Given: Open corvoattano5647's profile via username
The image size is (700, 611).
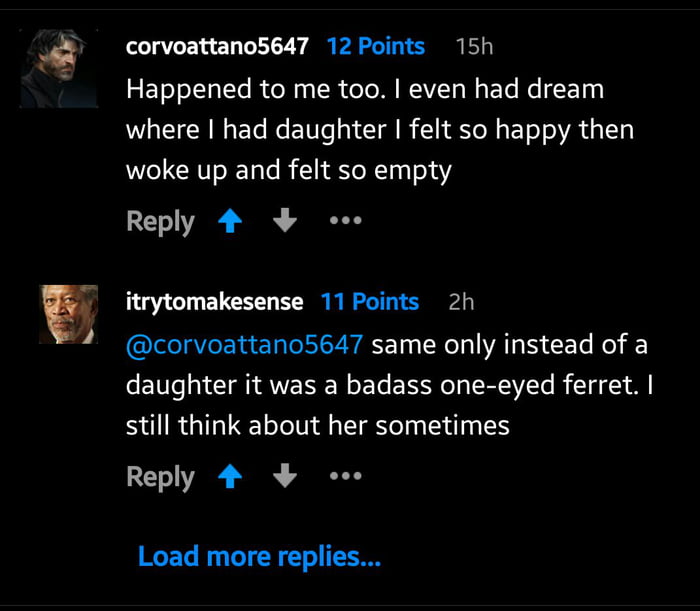Looking at the screenshot, I should (217, 46).
